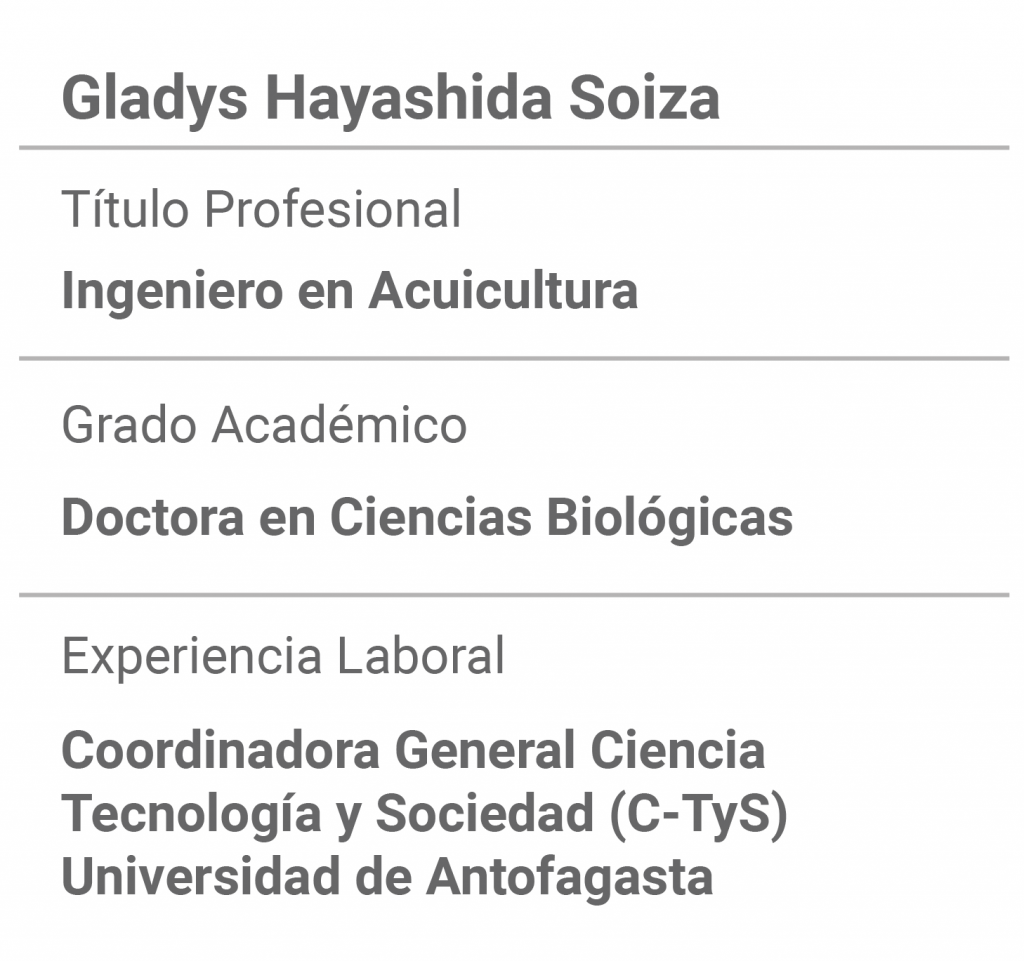Click the (C-TyS) abbreviation

tap(698, 814)
